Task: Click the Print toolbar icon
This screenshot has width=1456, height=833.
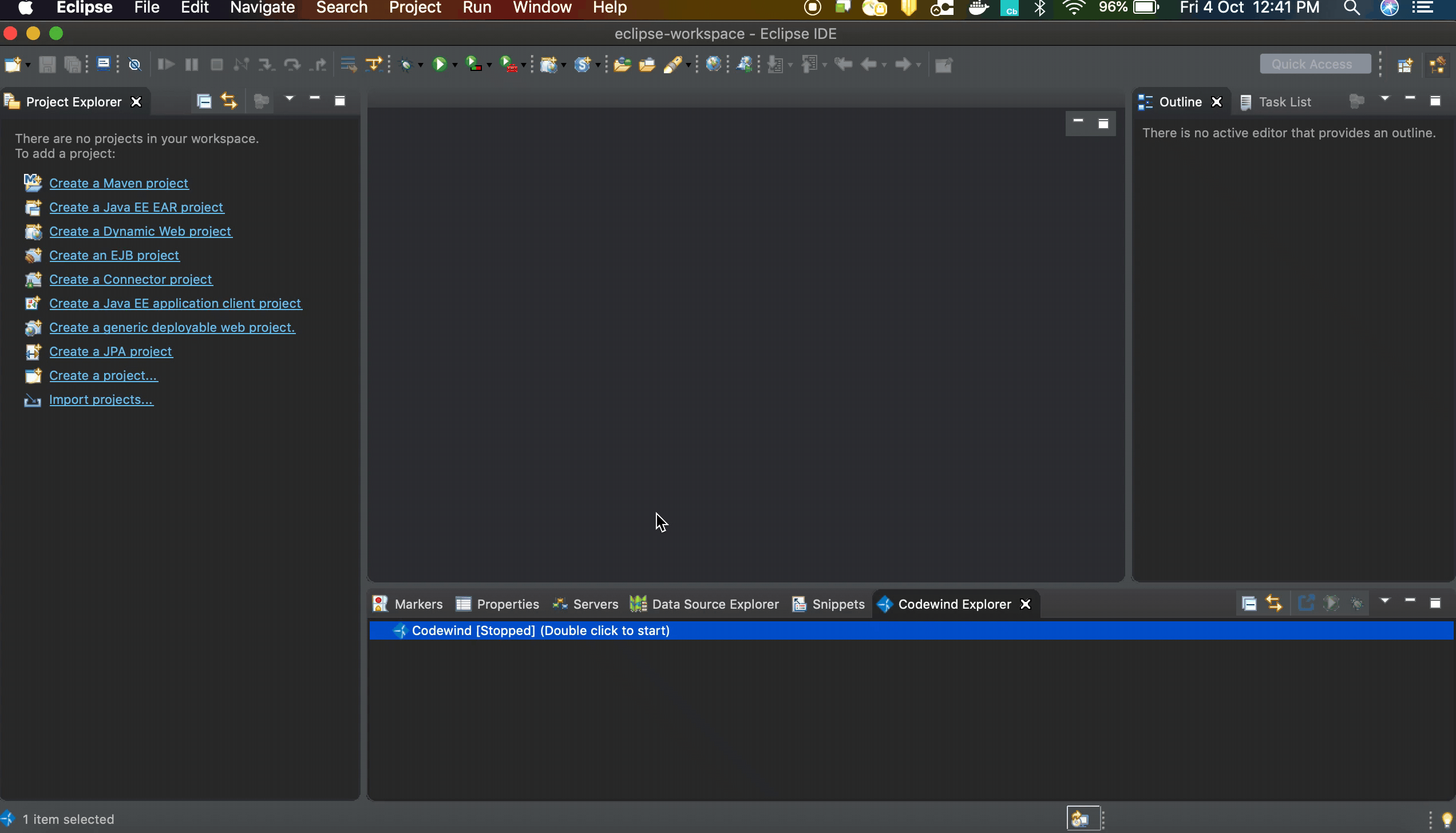Action: coord(104,64)
